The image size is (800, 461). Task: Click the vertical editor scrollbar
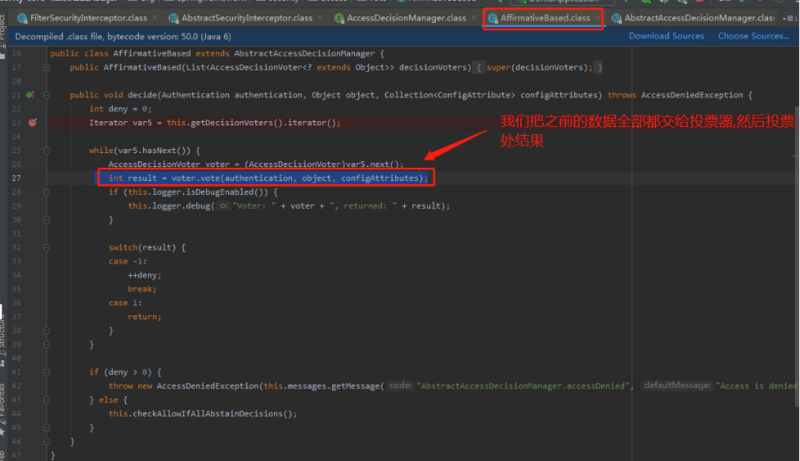tap(797, 255)
